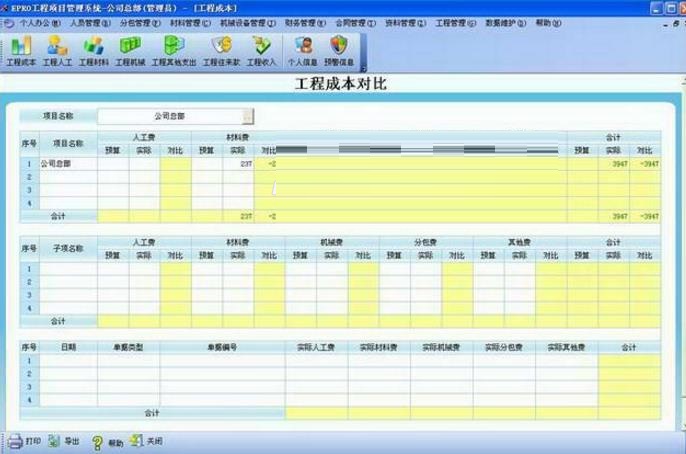Click the 实际其他费 column header
This screenshot has width=686, height=454.
point(567,347)
